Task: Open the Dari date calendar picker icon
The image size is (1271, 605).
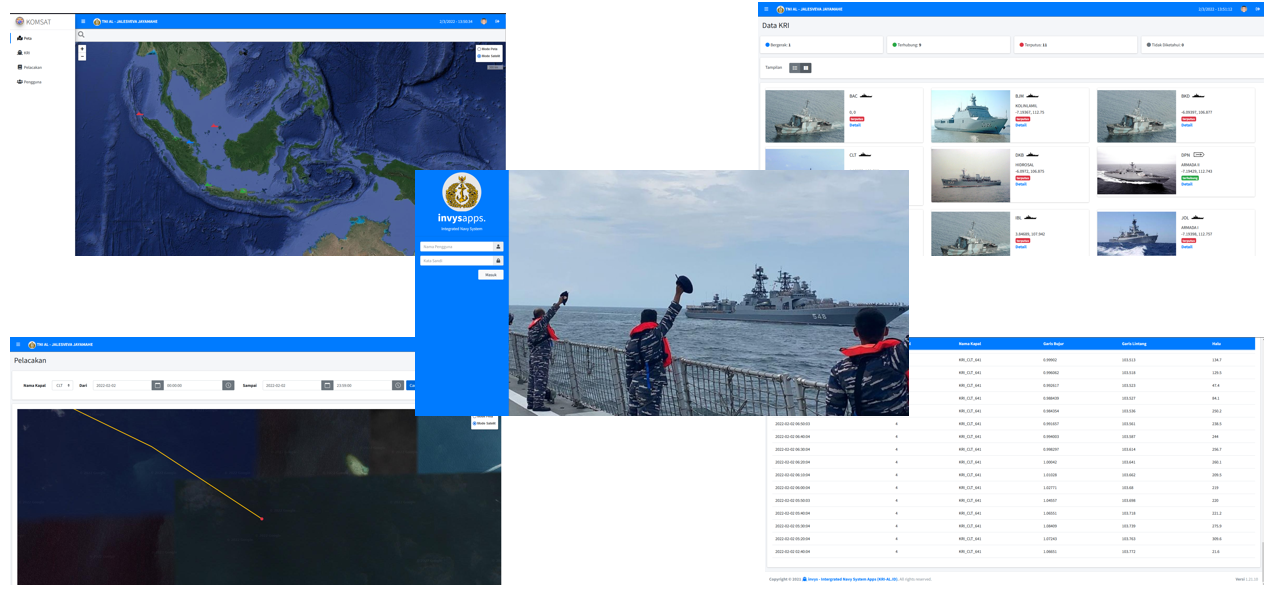Action: coord(157,385)
